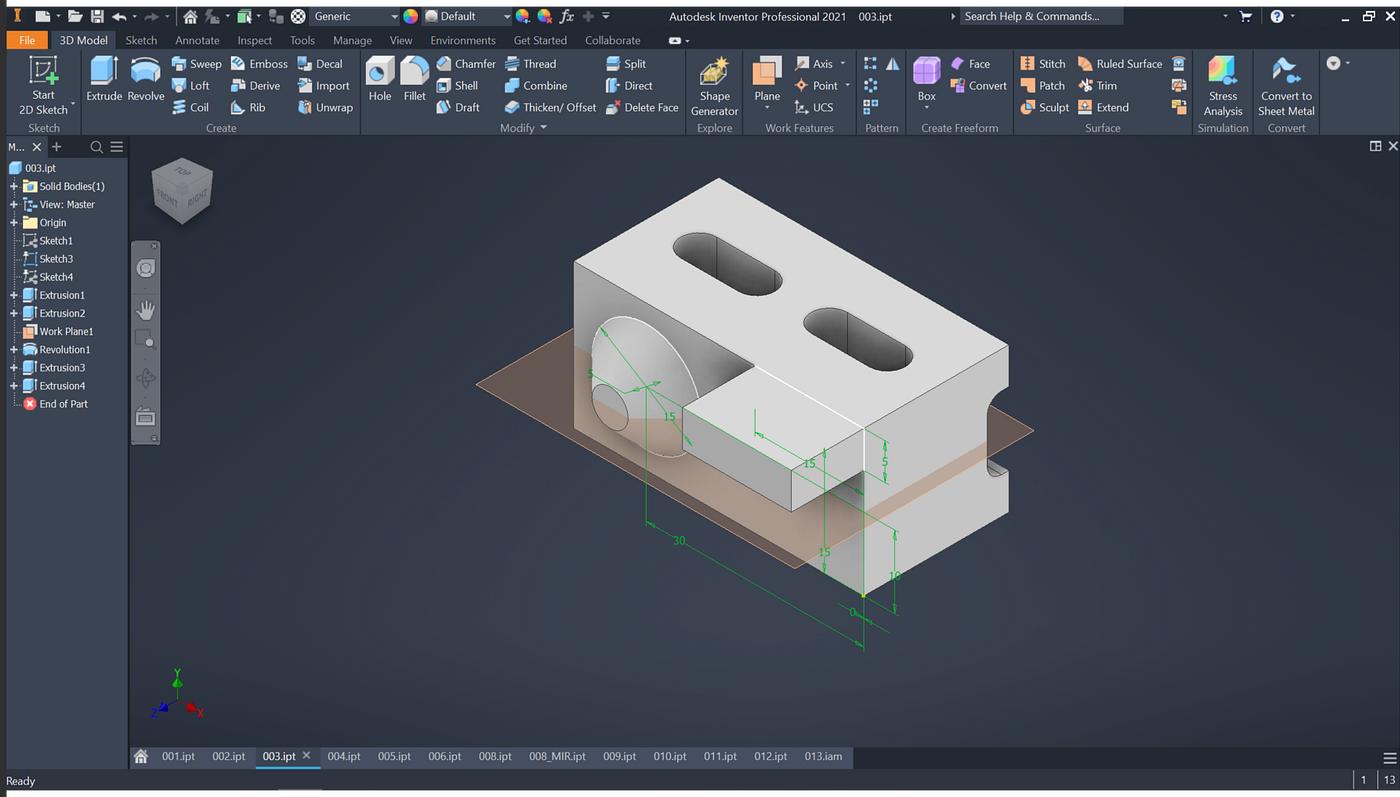Launch Stress Analysis simulation
The height and width of the screenshot is (797, 1400).
click(1223, 87)
